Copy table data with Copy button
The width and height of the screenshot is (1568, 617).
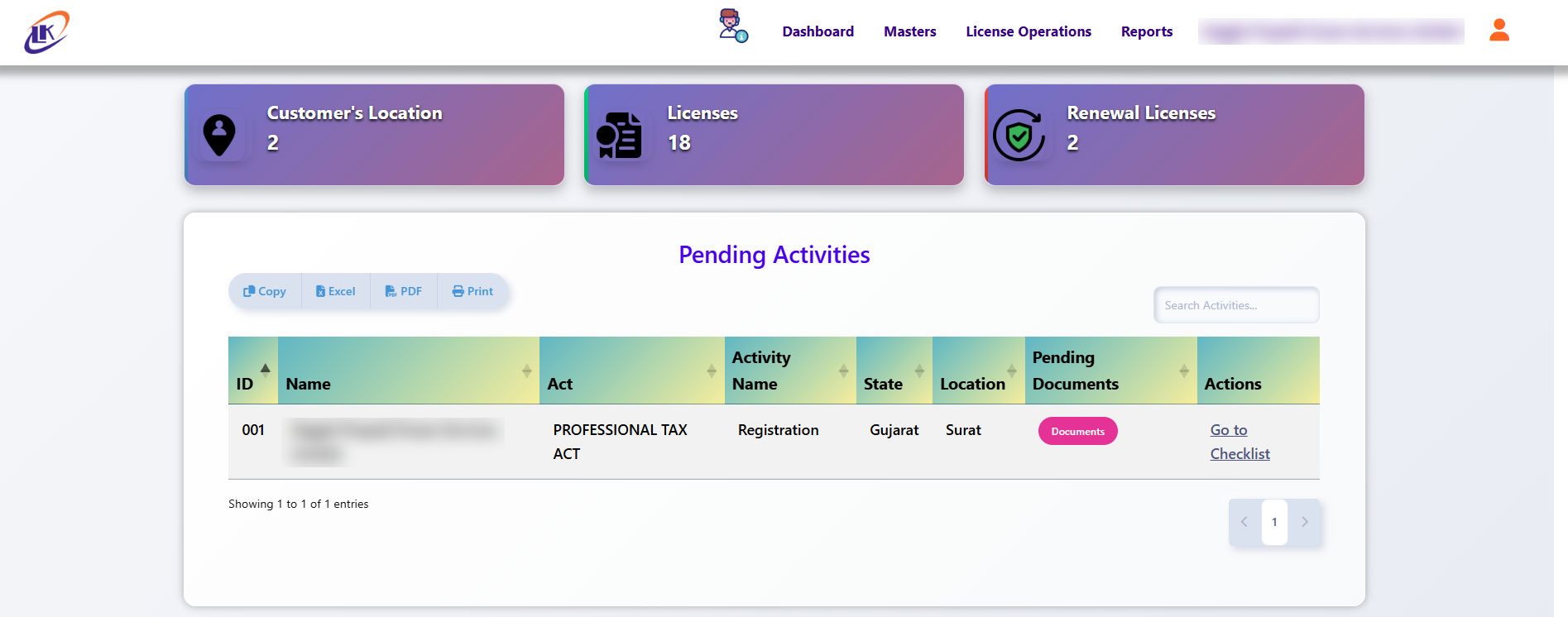[x=265, y=291]
